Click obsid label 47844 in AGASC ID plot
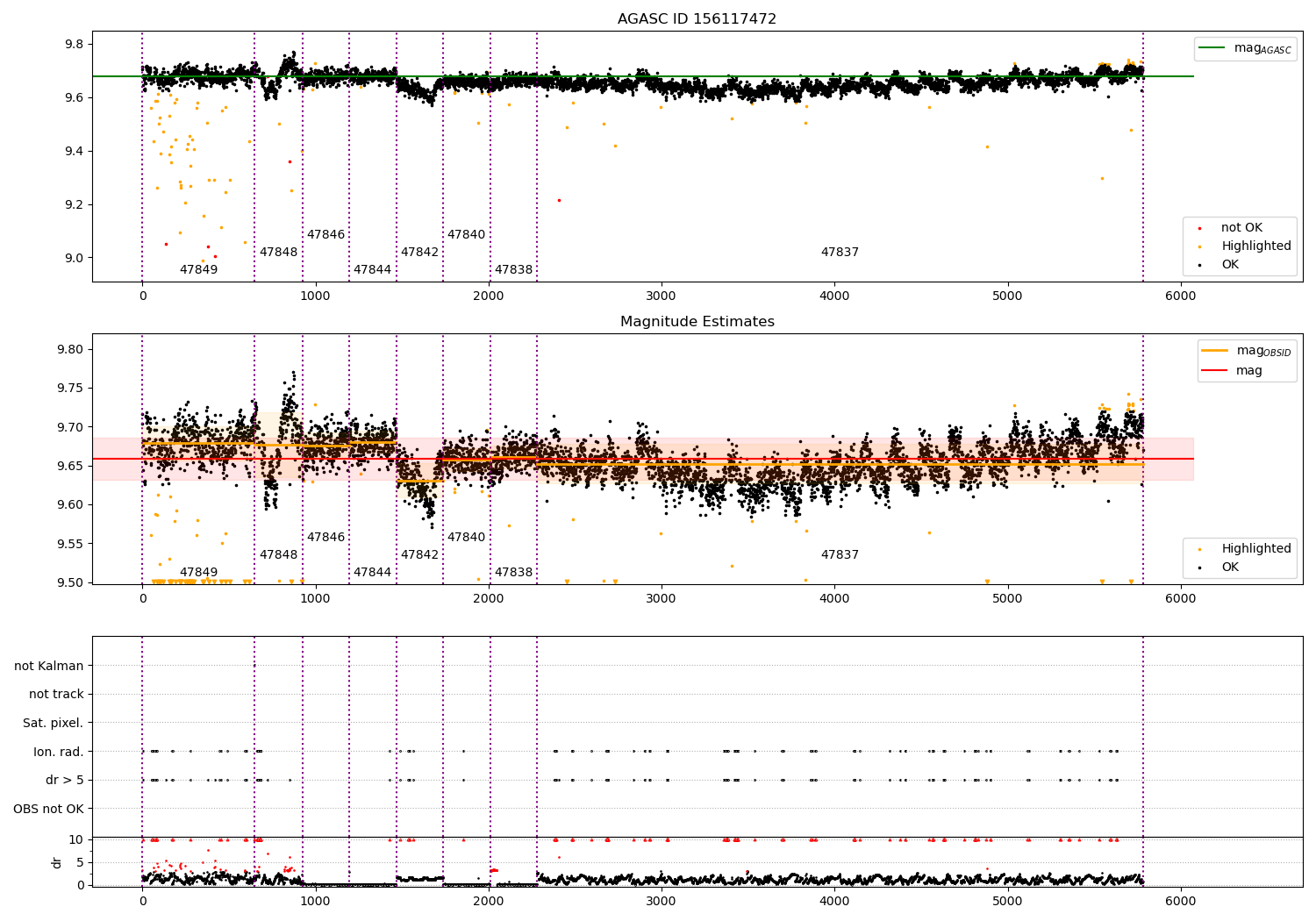 (372, 270)
